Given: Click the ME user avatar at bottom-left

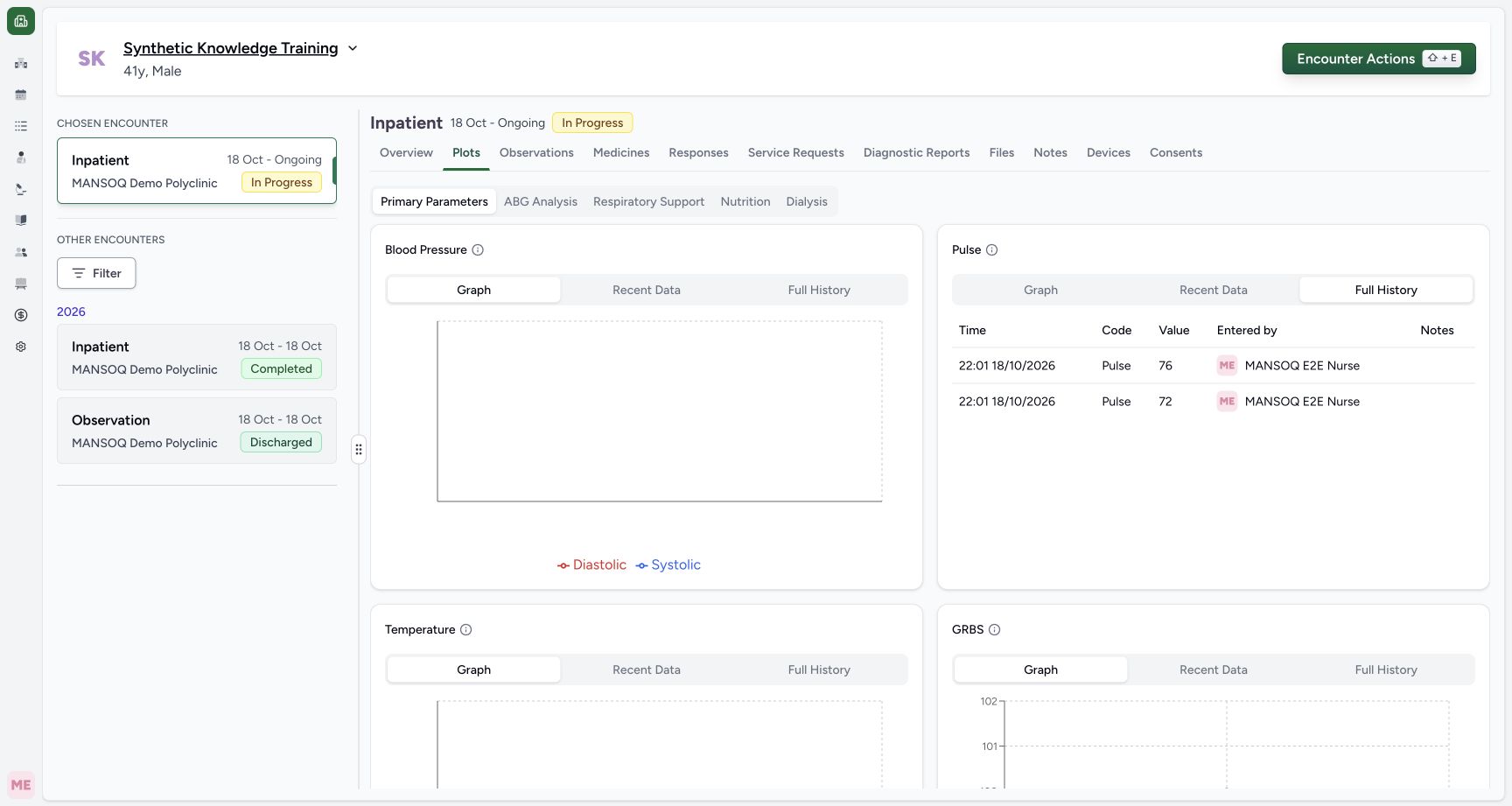Looking at the screenshot, I should tap(21, 785).
